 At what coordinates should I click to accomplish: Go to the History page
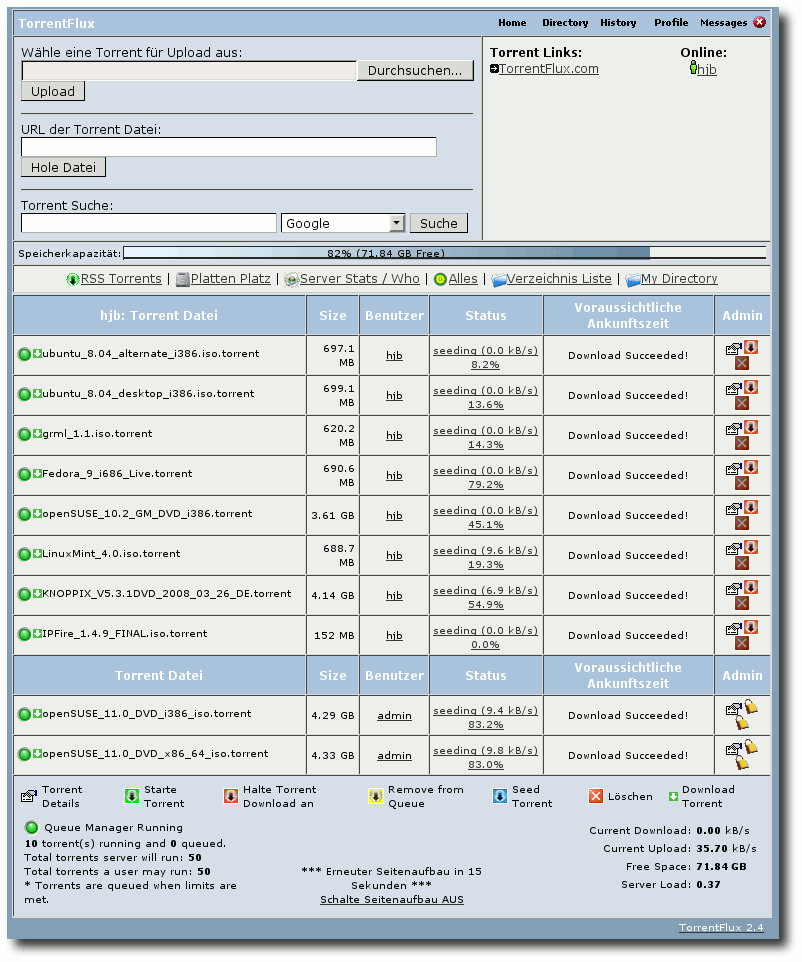point(618,23)
